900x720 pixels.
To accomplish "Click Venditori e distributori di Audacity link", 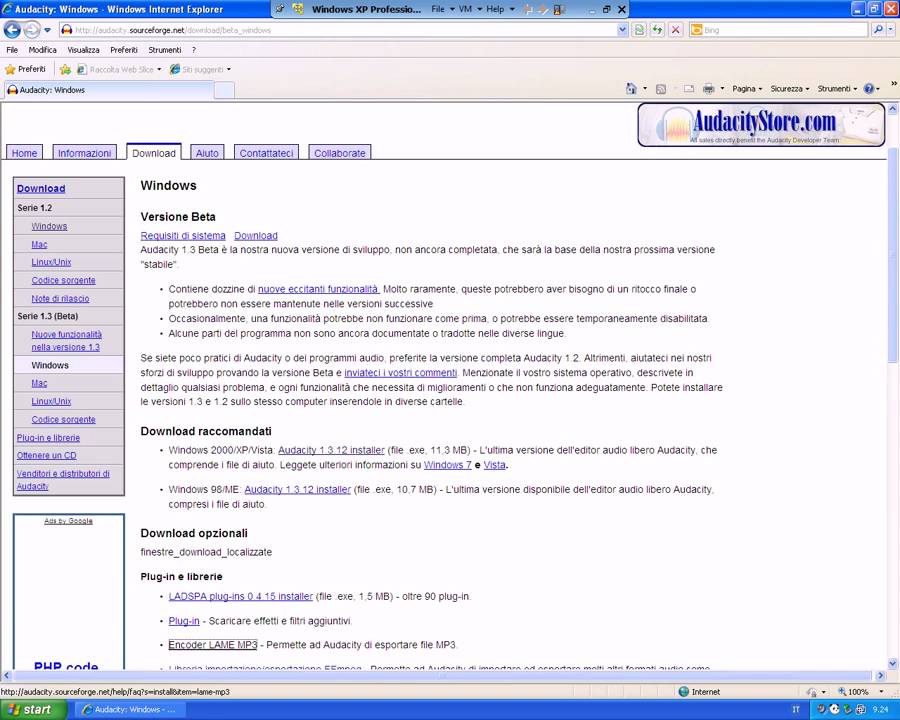I will pos(63,480).
